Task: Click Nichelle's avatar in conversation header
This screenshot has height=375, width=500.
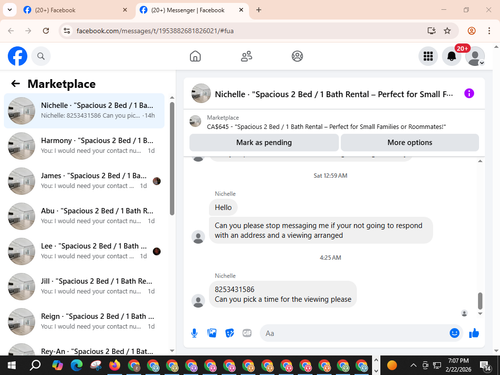Action: (x=201, y=93)
